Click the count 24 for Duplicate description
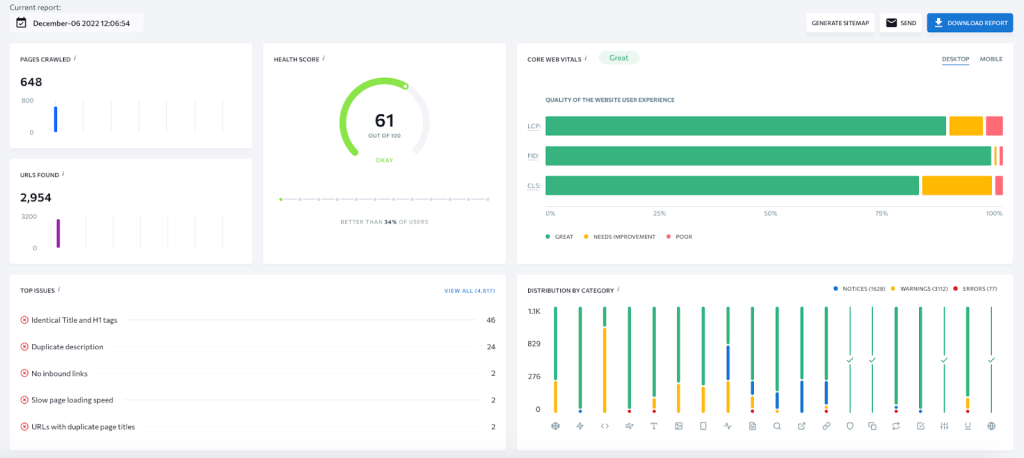Image resolution: width=1024 pixels, height=458 pixels. [491, 347]
